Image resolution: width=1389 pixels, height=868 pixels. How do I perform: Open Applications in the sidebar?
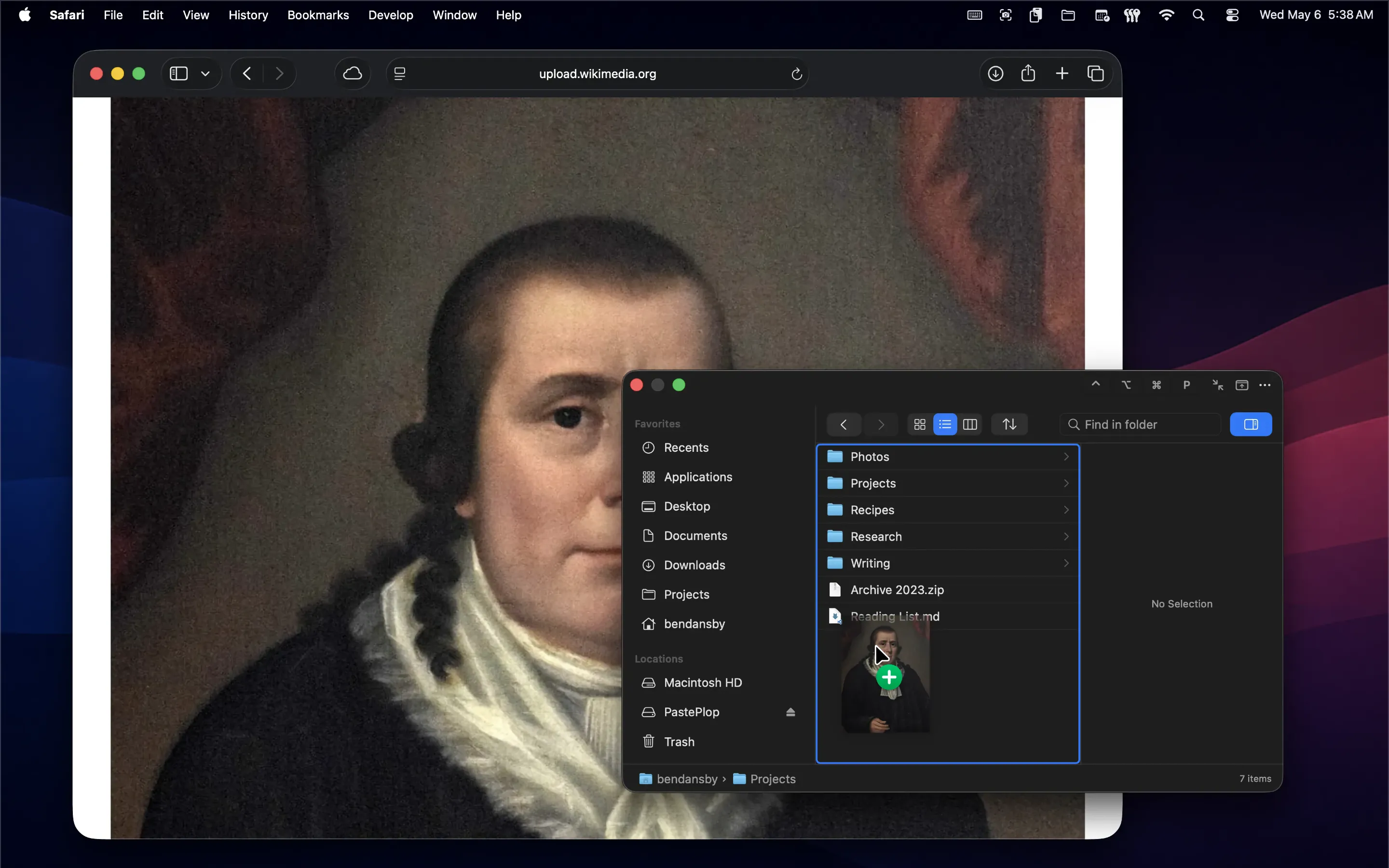686,476
